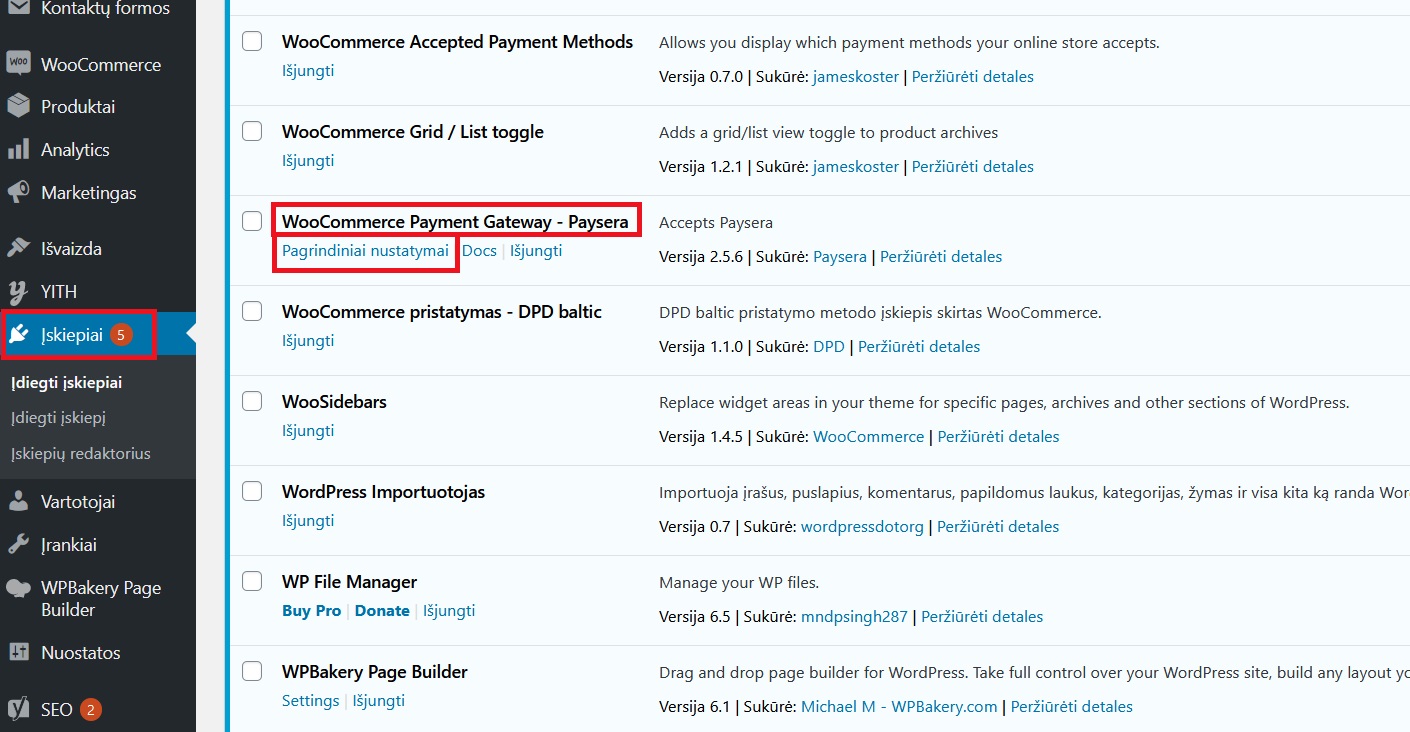Click Išjungti under WordPress Importuotojas
The height and width of the screenshot is (732, 1410).
308,521
